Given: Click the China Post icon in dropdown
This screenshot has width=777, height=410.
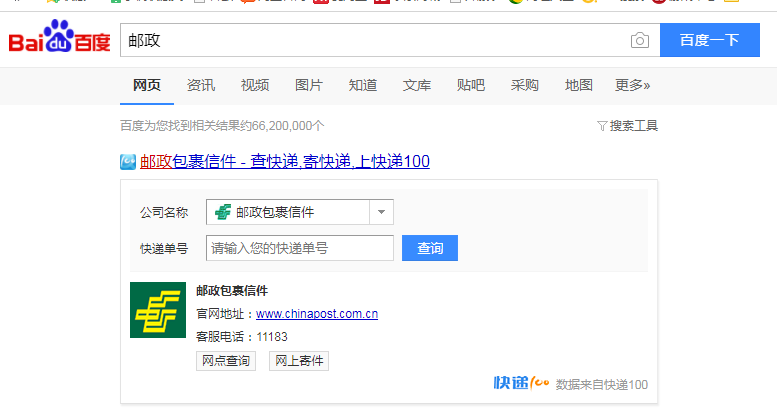Looking at the screenshot, I should tap(223, 212).
